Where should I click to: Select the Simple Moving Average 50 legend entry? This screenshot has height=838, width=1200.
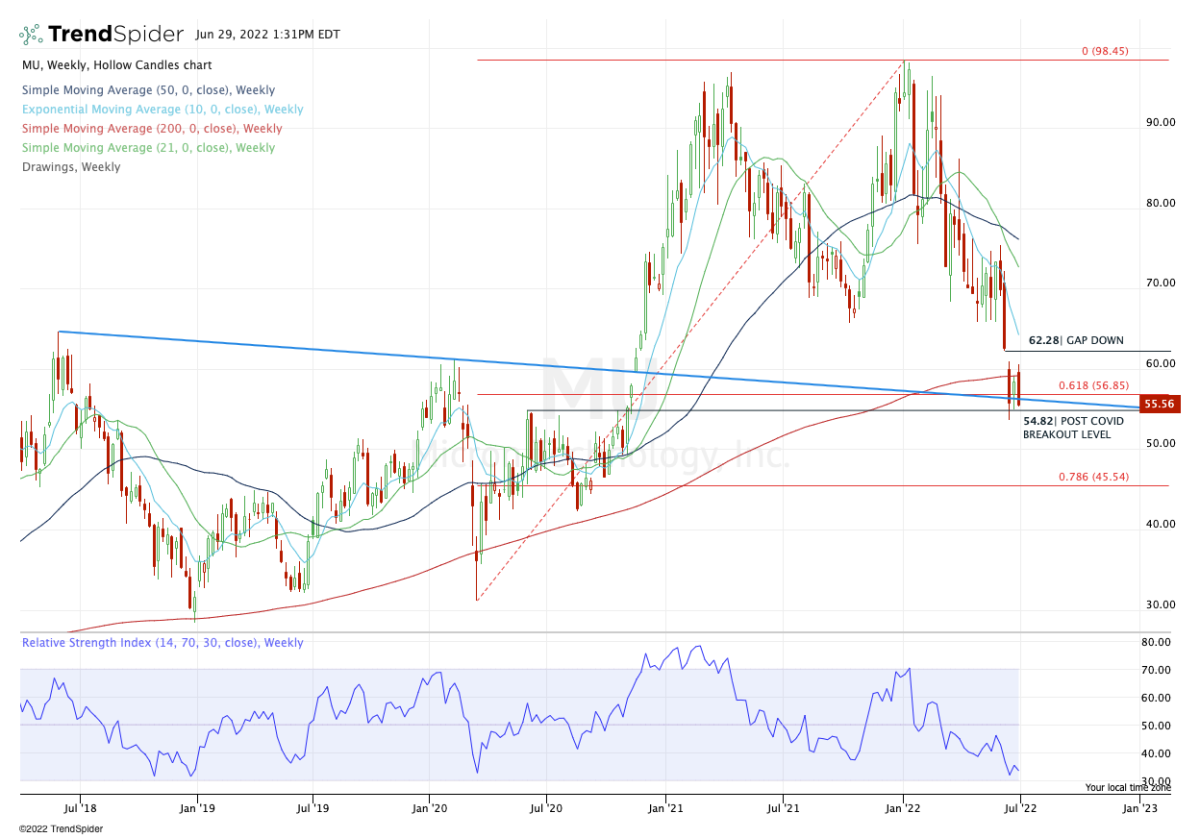[x=146, y=90]
